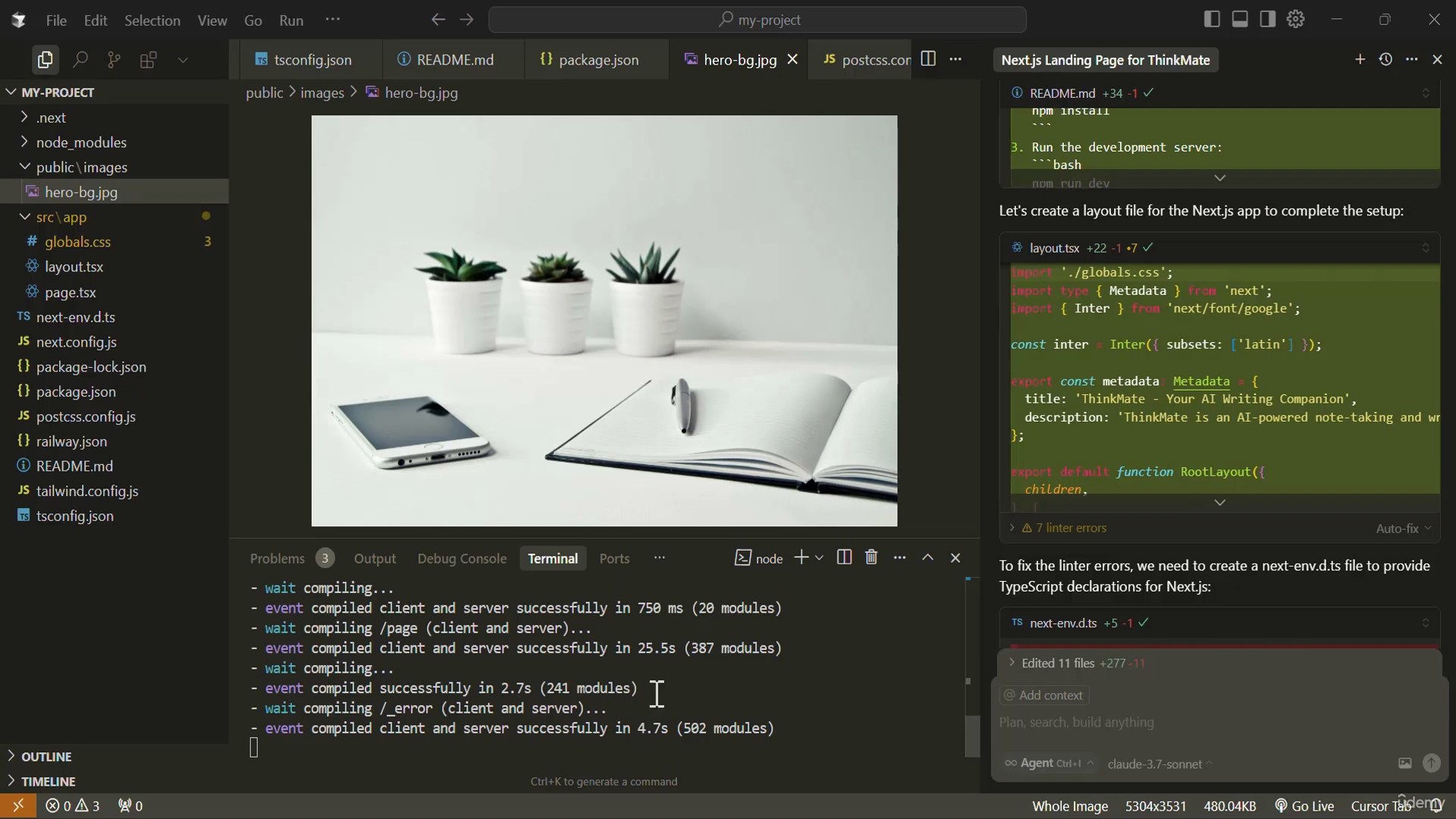The width and height of the screenshot is (1456, 819).
Task: Expand the .next folder
Action: pos(114,118)
